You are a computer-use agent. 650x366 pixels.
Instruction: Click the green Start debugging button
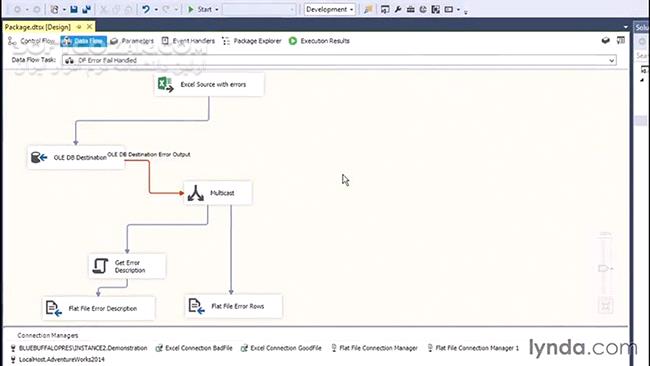tap(191, 9)
